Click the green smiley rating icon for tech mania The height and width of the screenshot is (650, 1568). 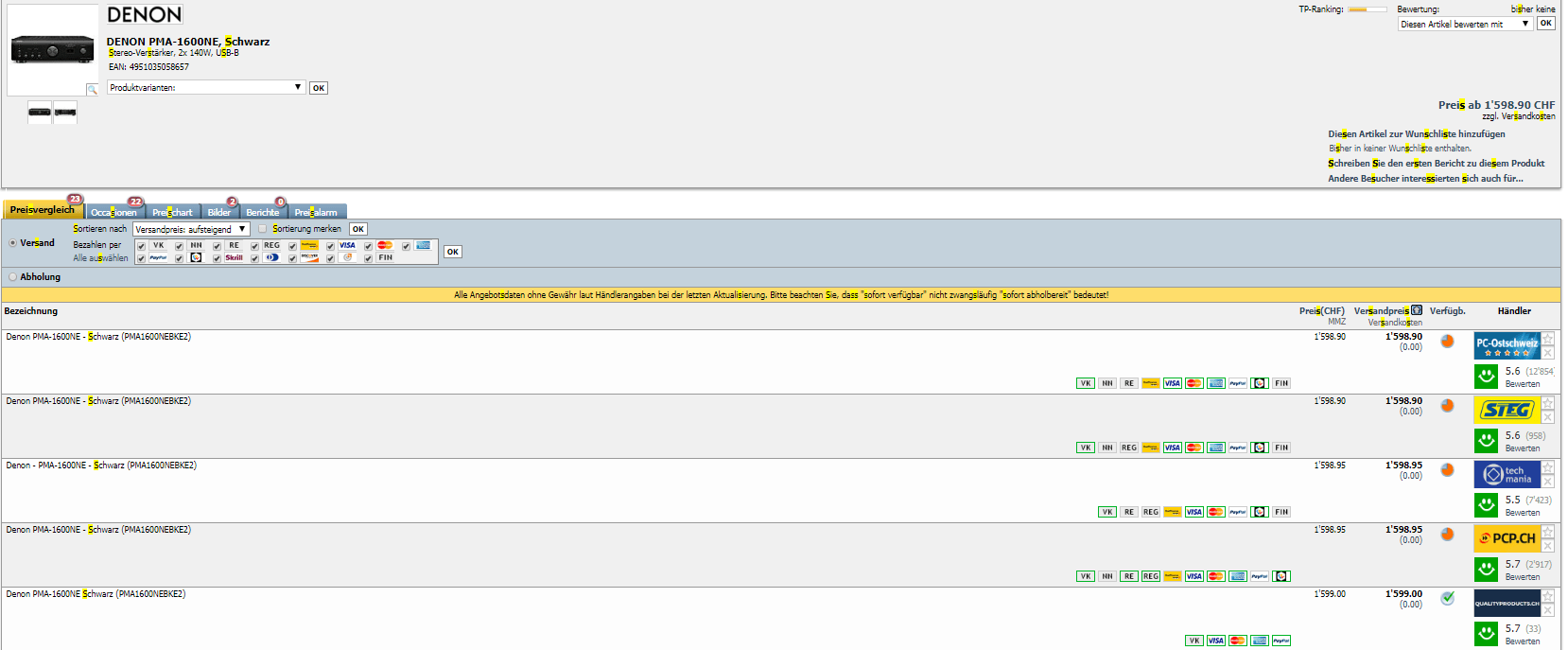point(1487,505)
